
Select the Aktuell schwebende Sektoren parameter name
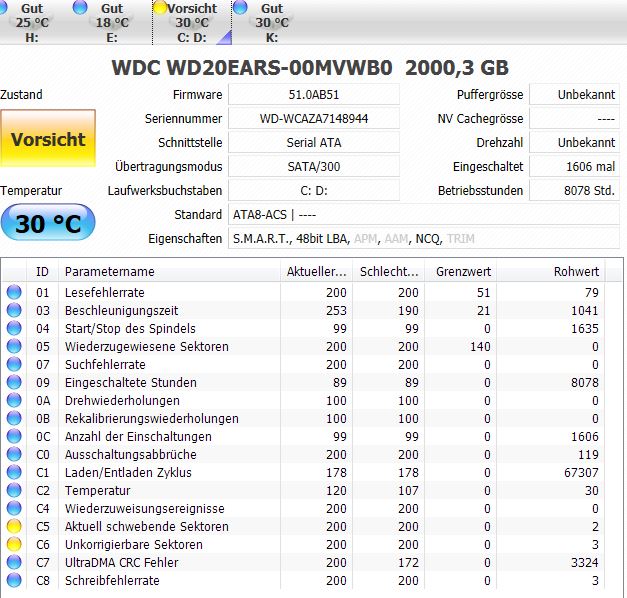147,526
